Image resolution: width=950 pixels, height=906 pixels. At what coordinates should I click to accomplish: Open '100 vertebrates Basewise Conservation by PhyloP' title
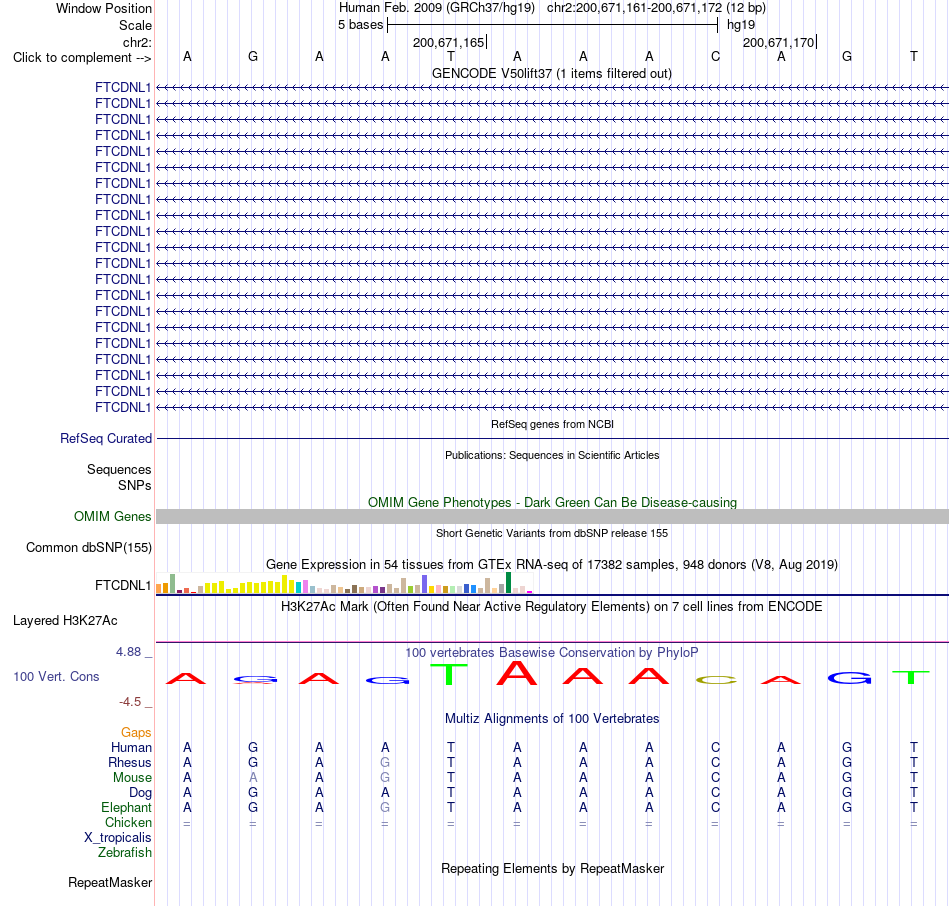pos(552,653)
